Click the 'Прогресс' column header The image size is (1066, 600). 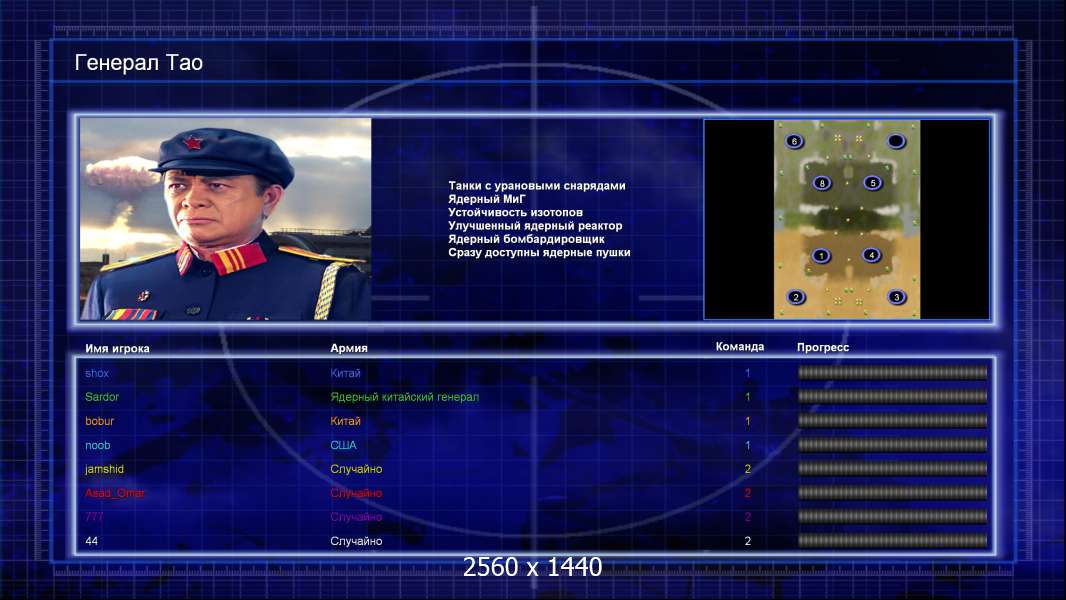tap(823, 347)
